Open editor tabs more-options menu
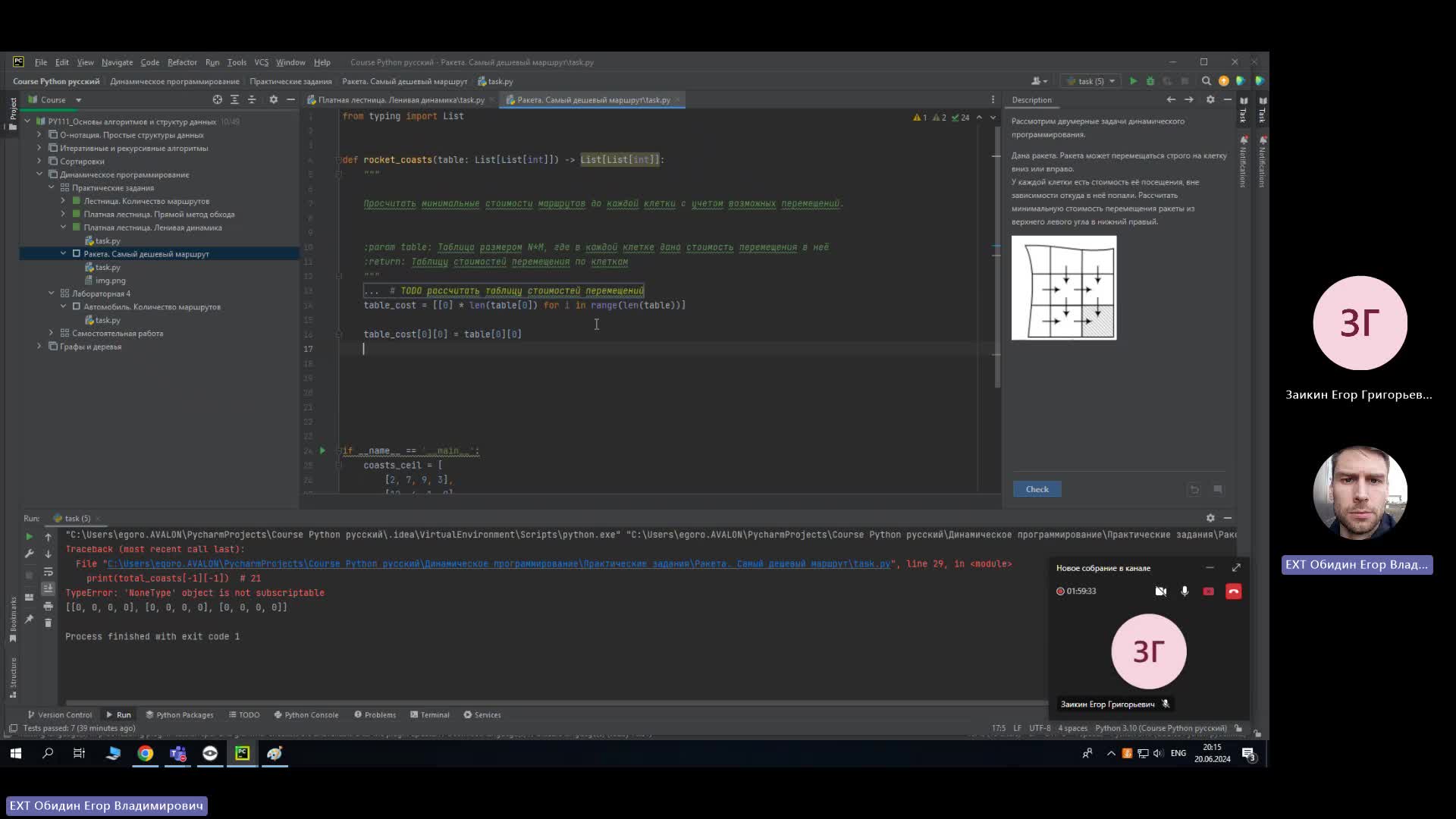Image resolution: width=1456 pixels, height=819 pixels. coord(993,100)
